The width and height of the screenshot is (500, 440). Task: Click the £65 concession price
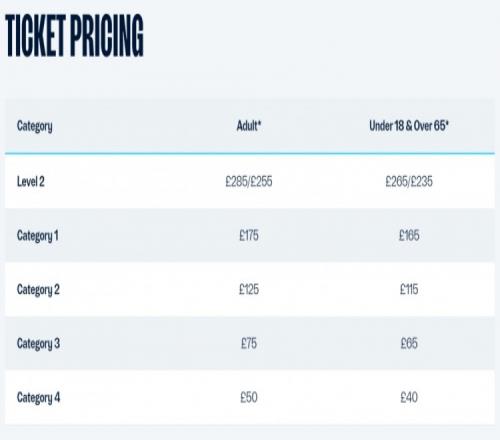(409, 343)
